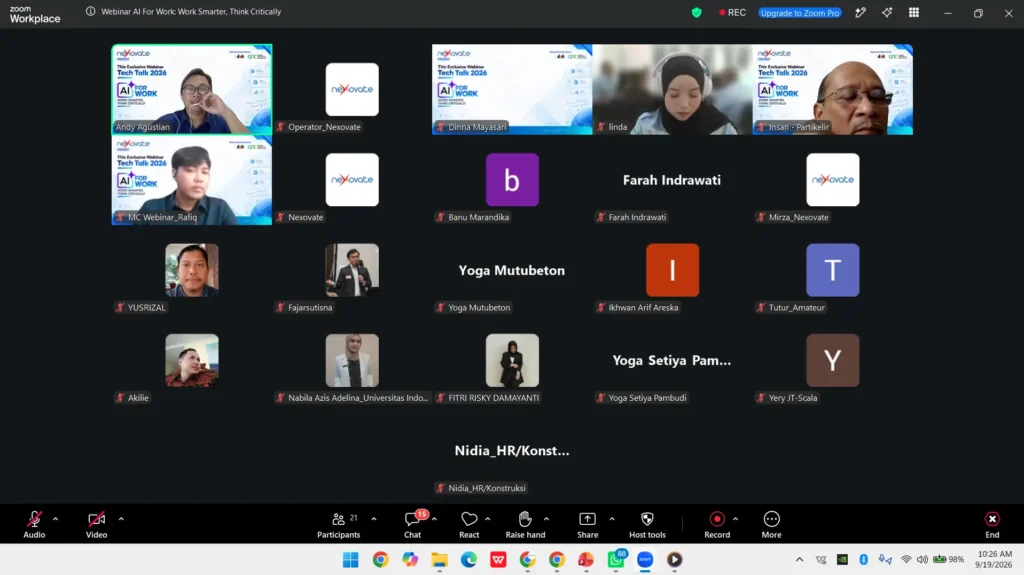Image resolution: width=1024 pixels, height=575 pixels.
Task: Click the green encryption shield icon
Action: tap(697, 12)
